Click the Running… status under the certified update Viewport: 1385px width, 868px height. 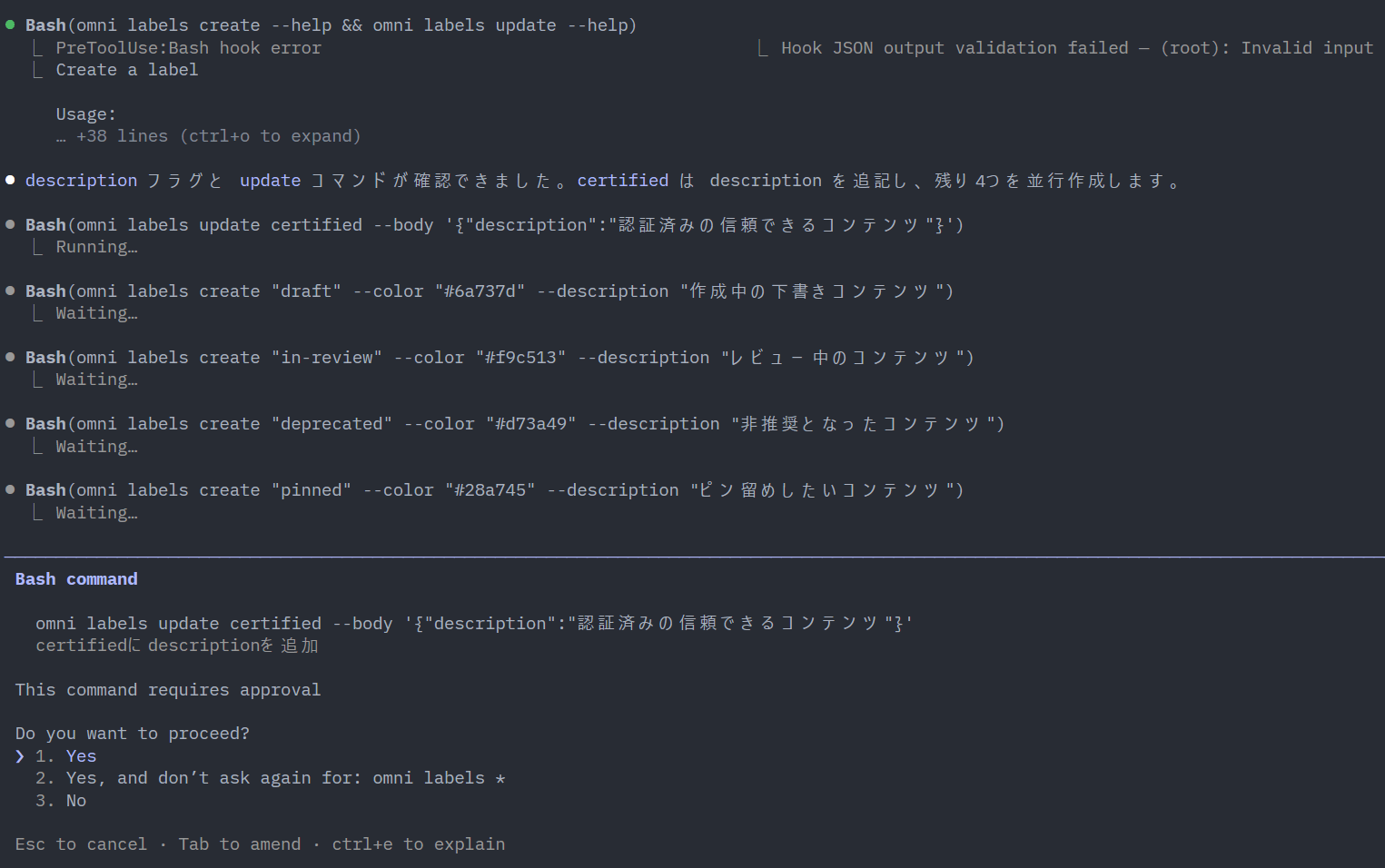click(96, 247)
